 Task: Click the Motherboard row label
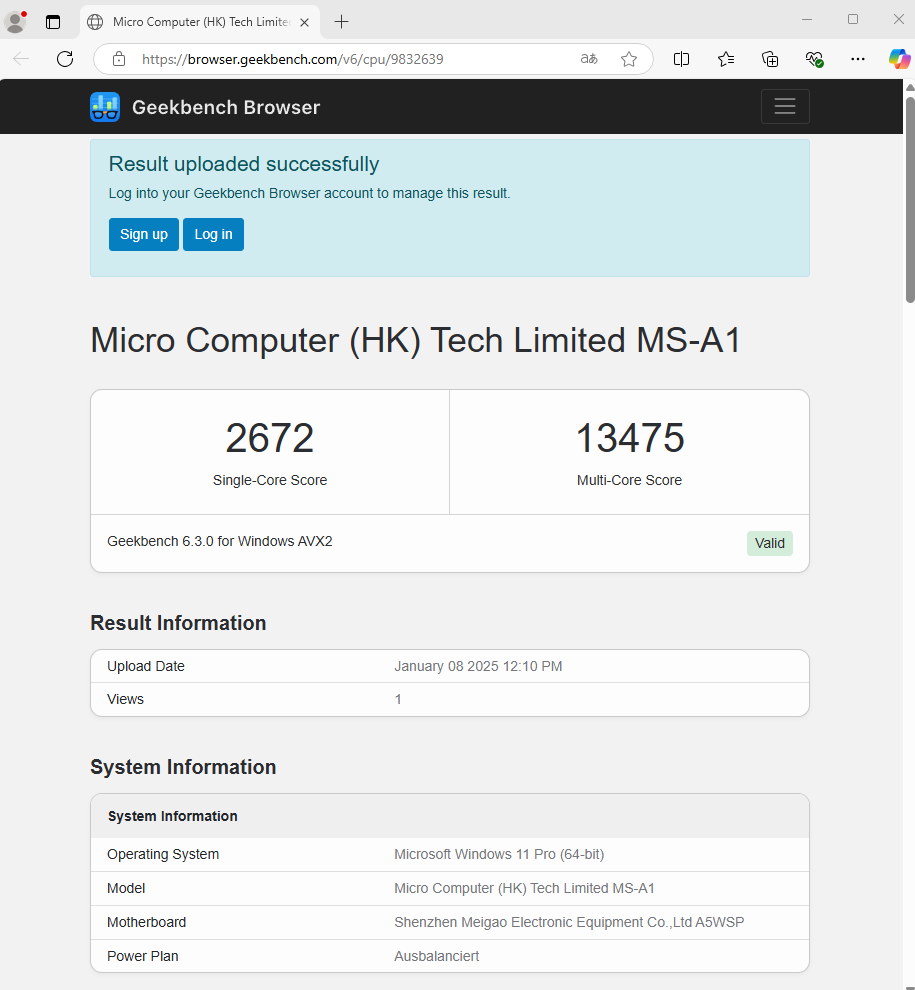pyautogui.click(x=147, y=922)
